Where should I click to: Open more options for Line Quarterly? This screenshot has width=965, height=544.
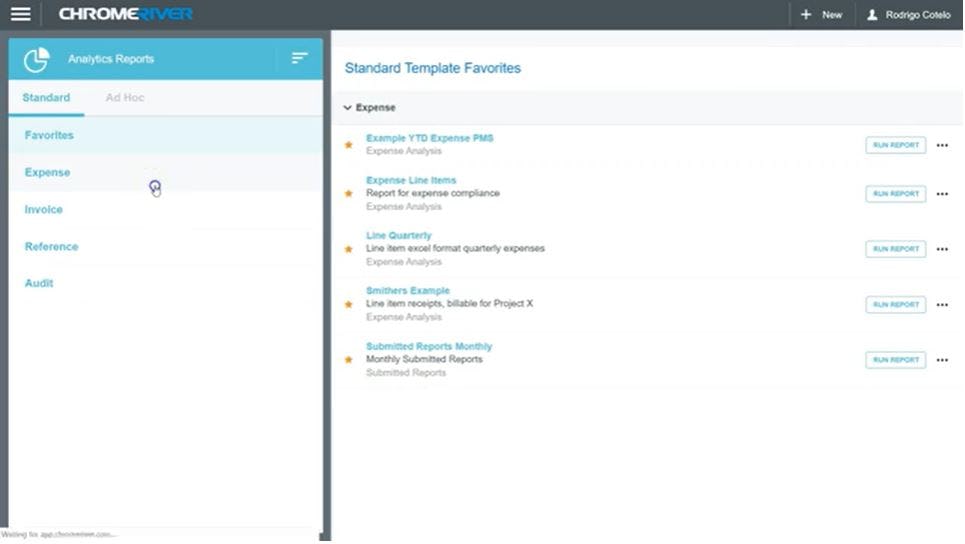coord(942,249)
